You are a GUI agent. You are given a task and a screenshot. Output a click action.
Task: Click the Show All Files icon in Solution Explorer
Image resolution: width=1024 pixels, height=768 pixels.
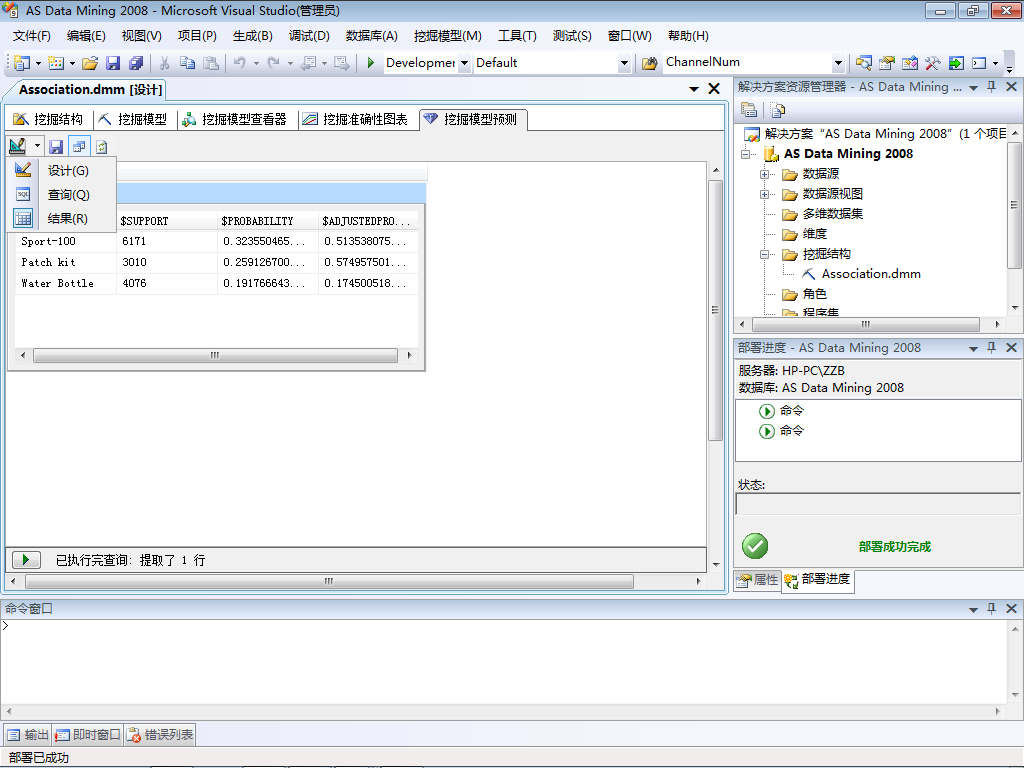[x=777, y=110]
